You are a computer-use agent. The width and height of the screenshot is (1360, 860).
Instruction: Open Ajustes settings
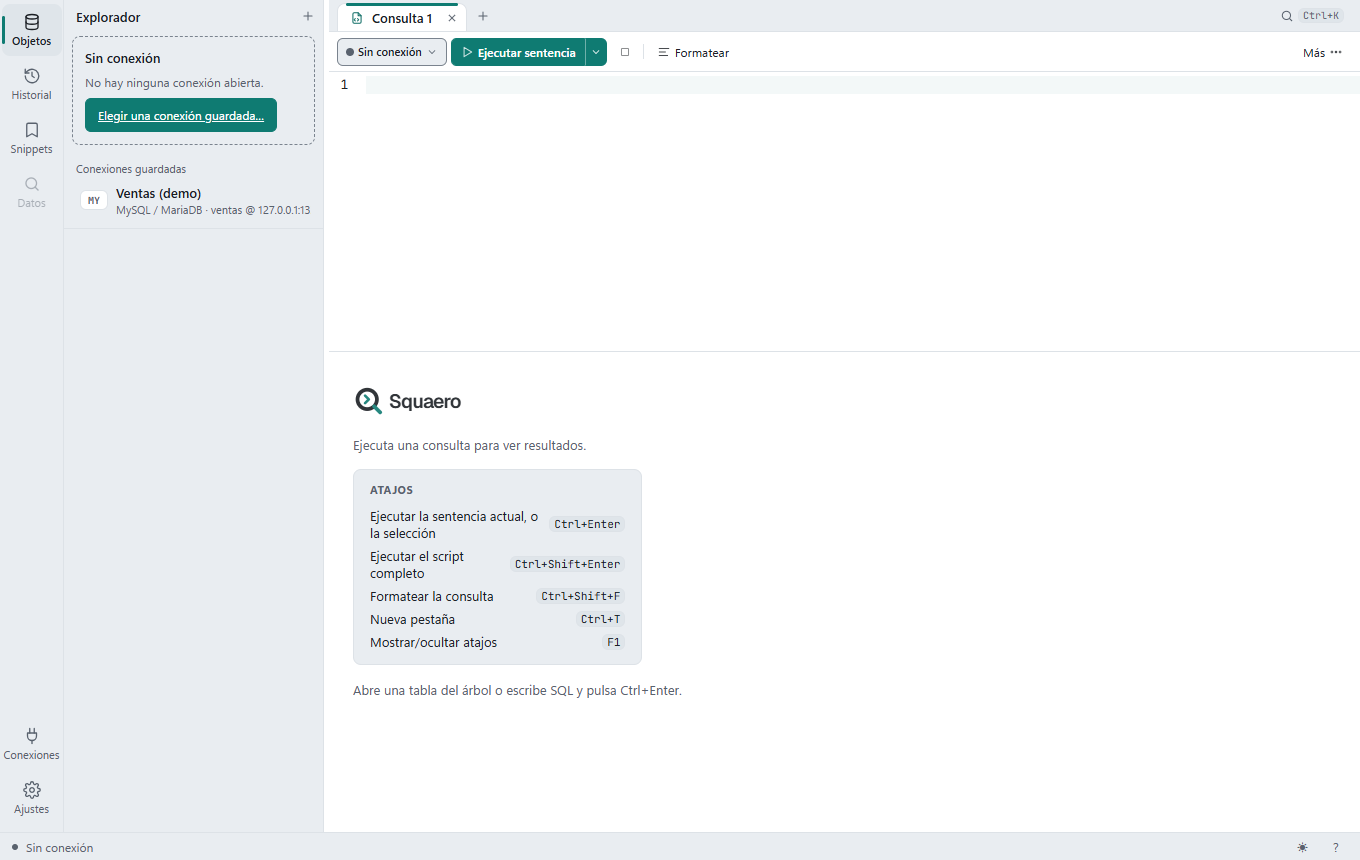coord(32,798)
